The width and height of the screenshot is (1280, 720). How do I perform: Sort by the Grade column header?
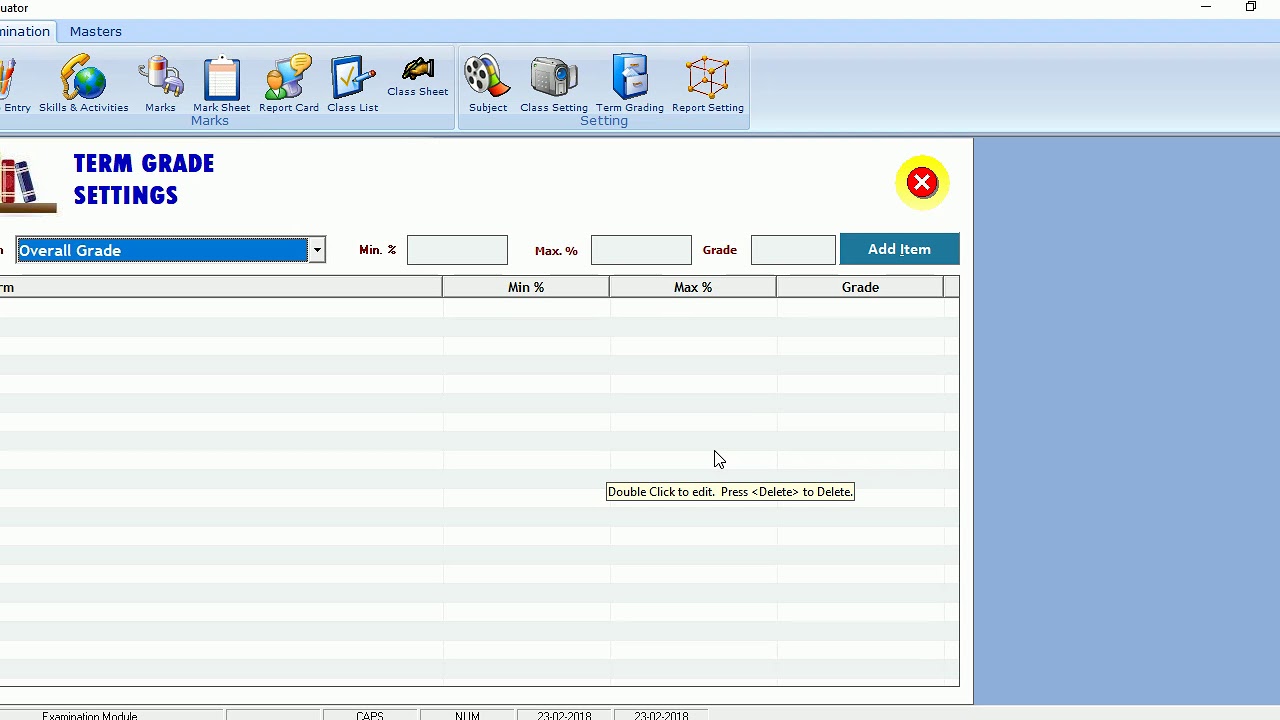860,287
